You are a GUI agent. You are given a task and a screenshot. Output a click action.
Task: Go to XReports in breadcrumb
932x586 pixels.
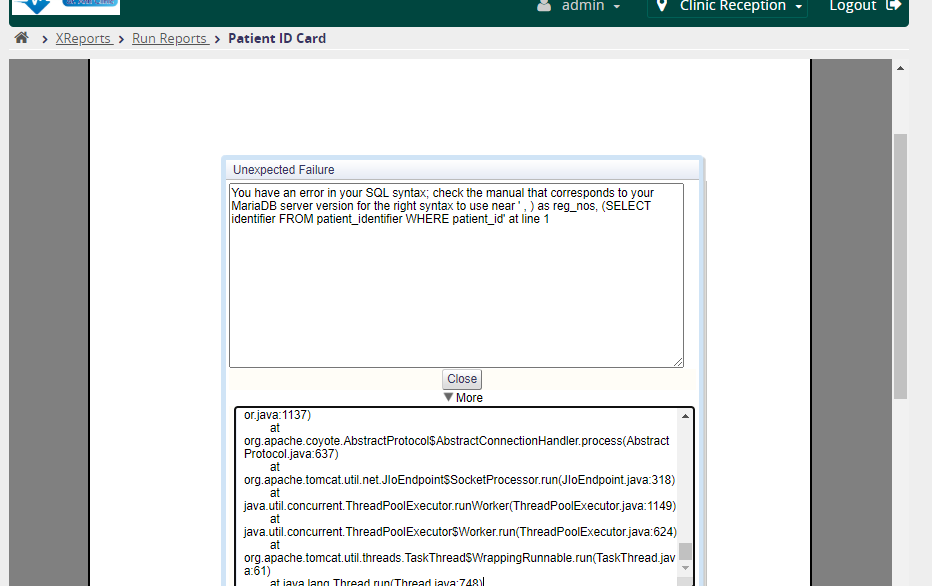(83, 38)
